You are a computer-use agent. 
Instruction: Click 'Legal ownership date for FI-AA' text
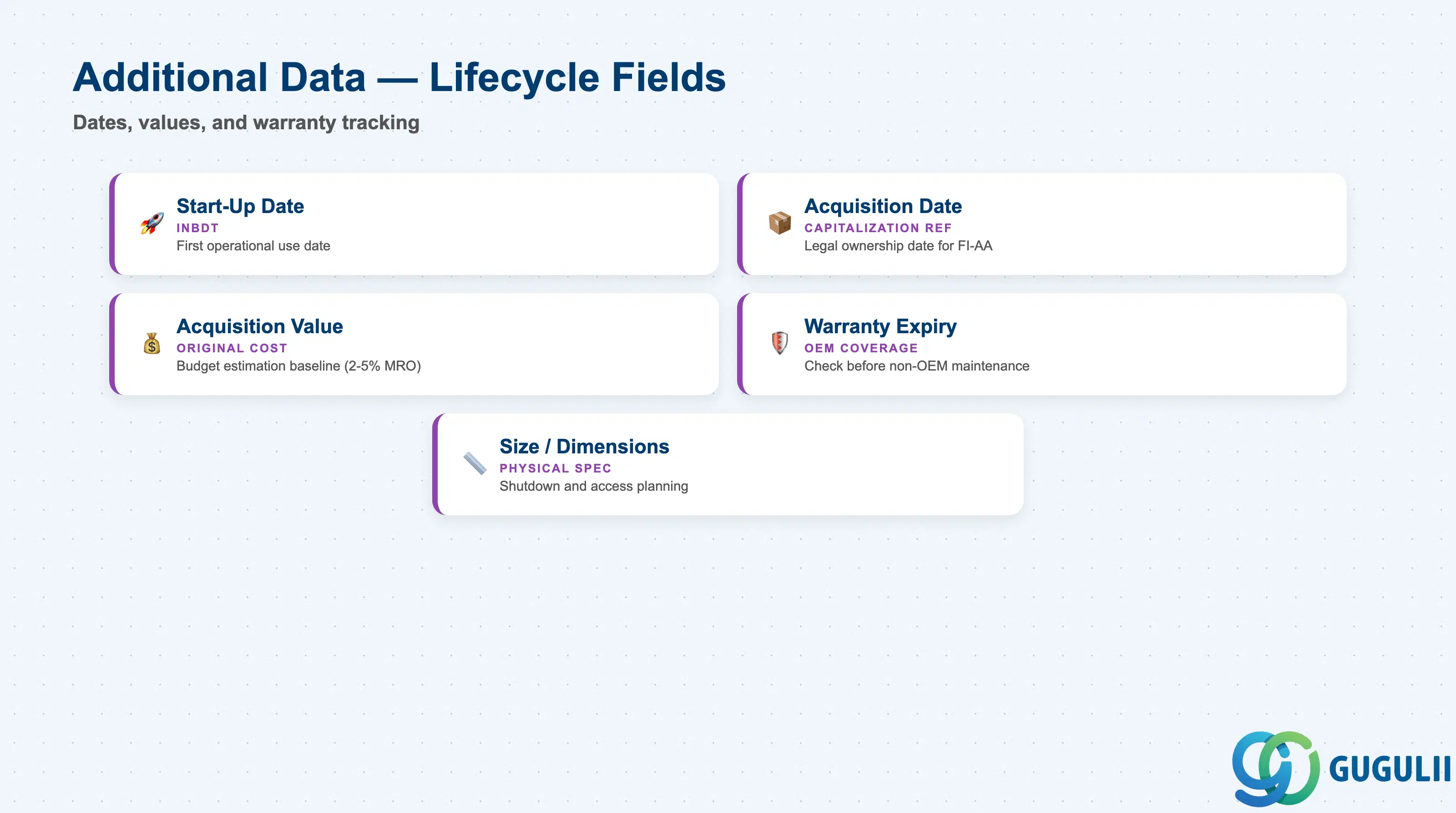click(x=898, y=246)
